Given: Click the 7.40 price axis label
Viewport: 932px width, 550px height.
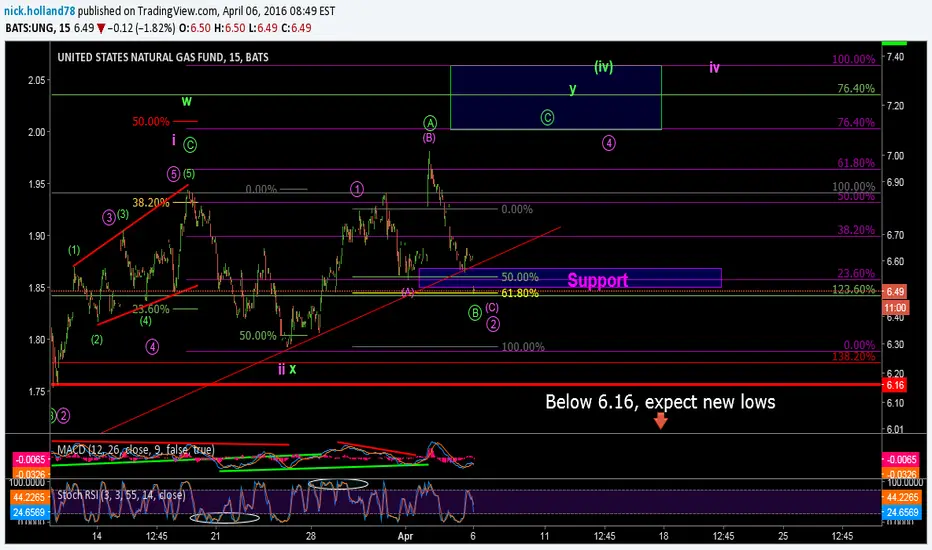Looking at the screenshot, I should (x=895, y=57).
